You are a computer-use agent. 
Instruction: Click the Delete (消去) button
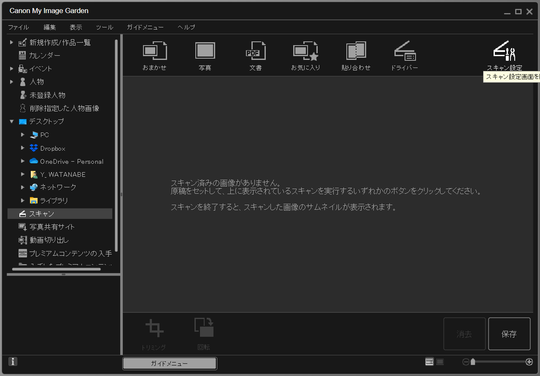464,334
